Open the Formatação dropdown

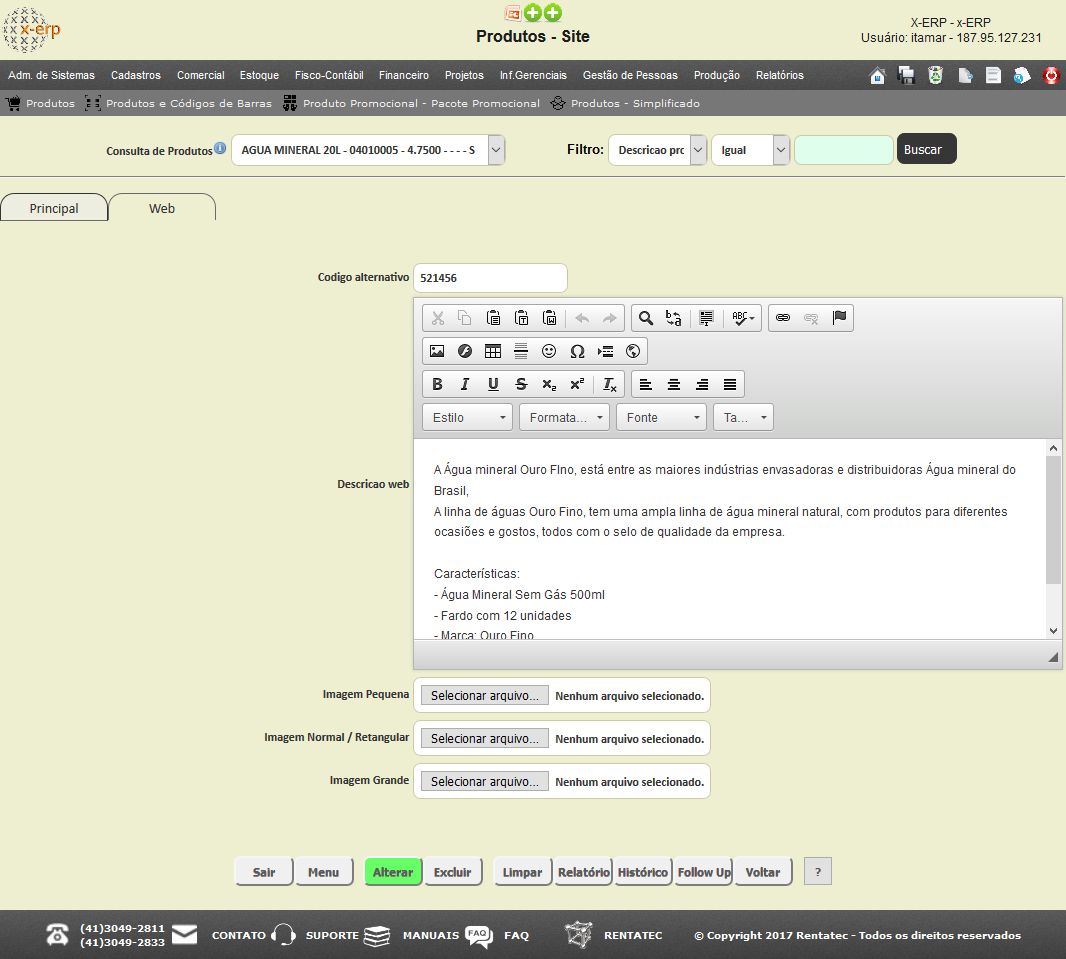(564, 417)
